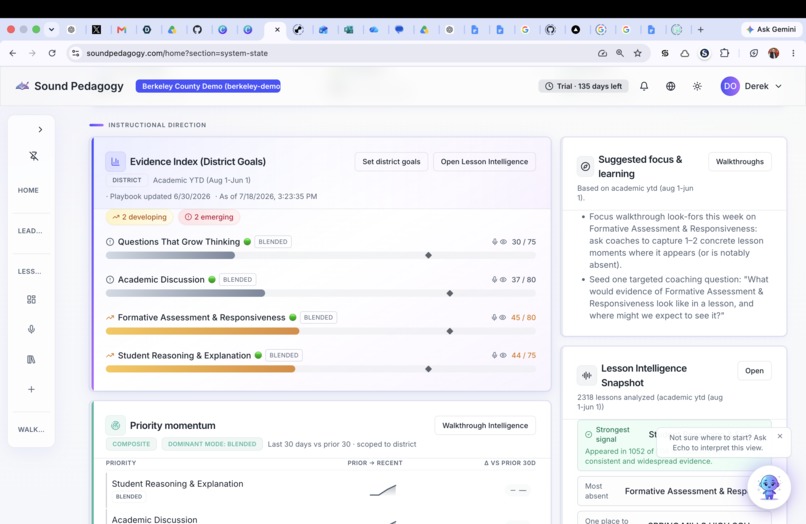Expand the left sidebar with the chevron

[40, 130]
